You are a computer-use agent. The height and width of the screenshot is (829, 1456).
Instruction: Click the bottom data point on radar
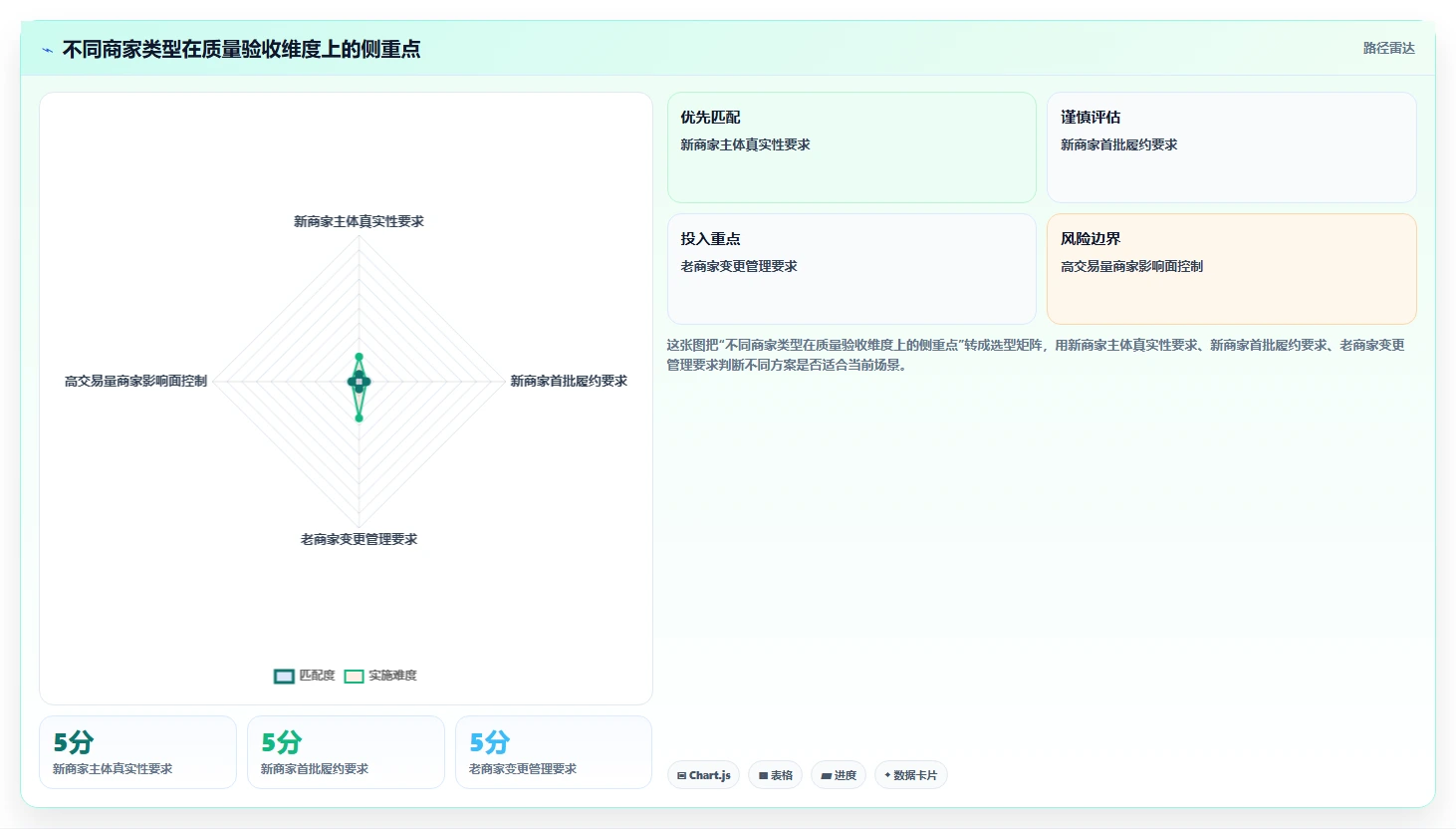360,417
